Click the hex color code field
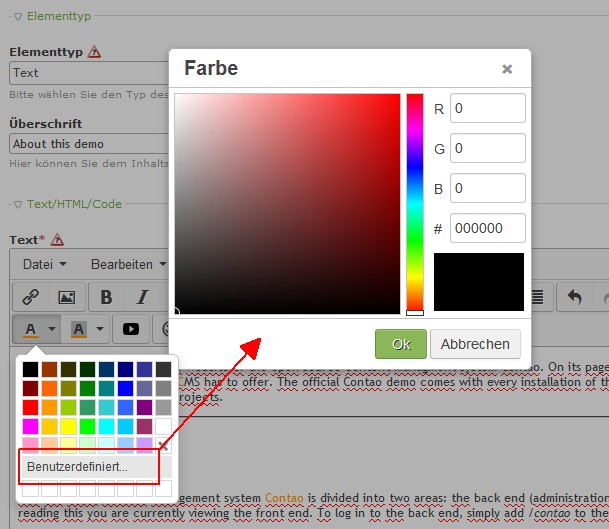The image size is (609, 529). coord(487,228)
